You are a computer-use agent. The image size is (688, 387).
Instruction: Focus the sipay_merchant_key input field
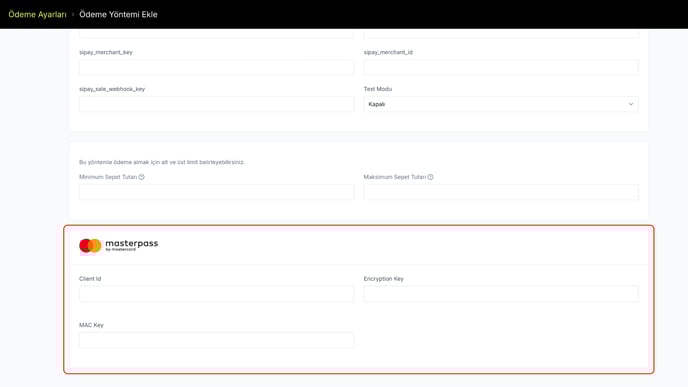[x=216, y=67]
